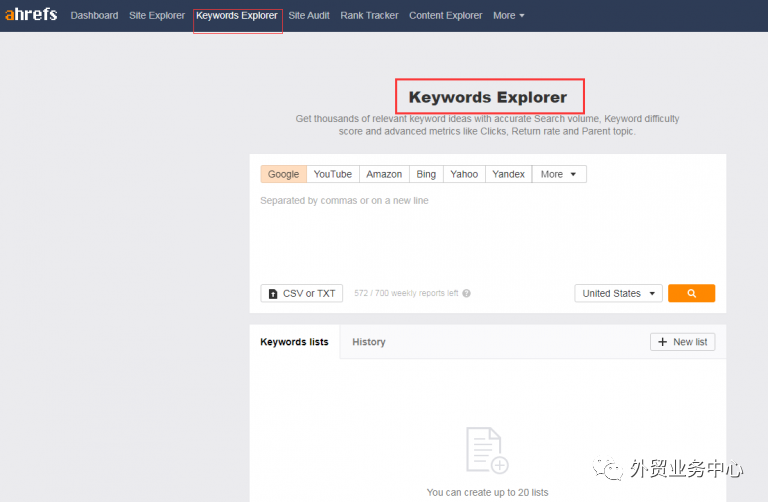Open Rank Tracker

point(369,16)
